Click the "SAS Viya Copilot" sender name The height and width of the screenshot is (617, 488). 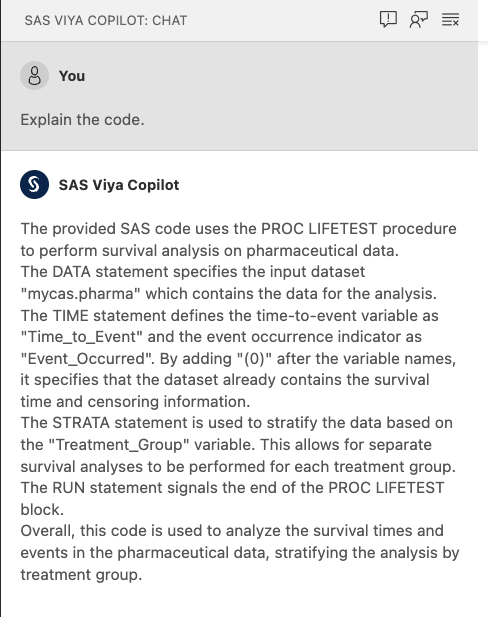[x=119, y=185]
